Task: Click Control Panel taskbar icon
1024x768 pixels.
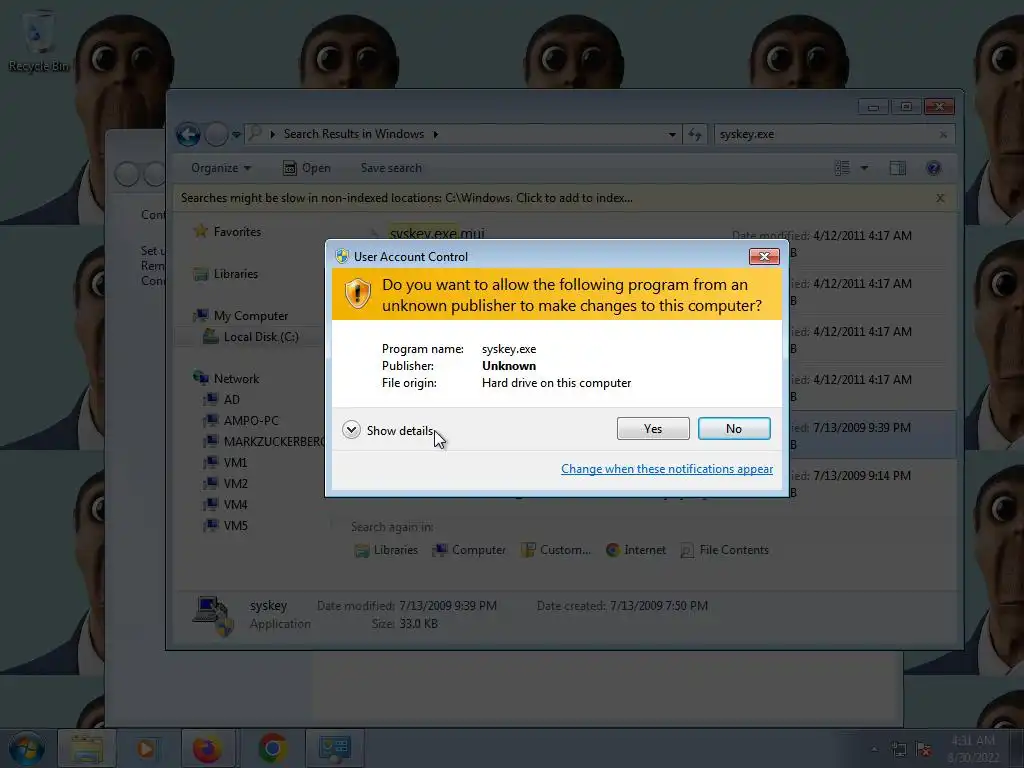Action: 334,748
